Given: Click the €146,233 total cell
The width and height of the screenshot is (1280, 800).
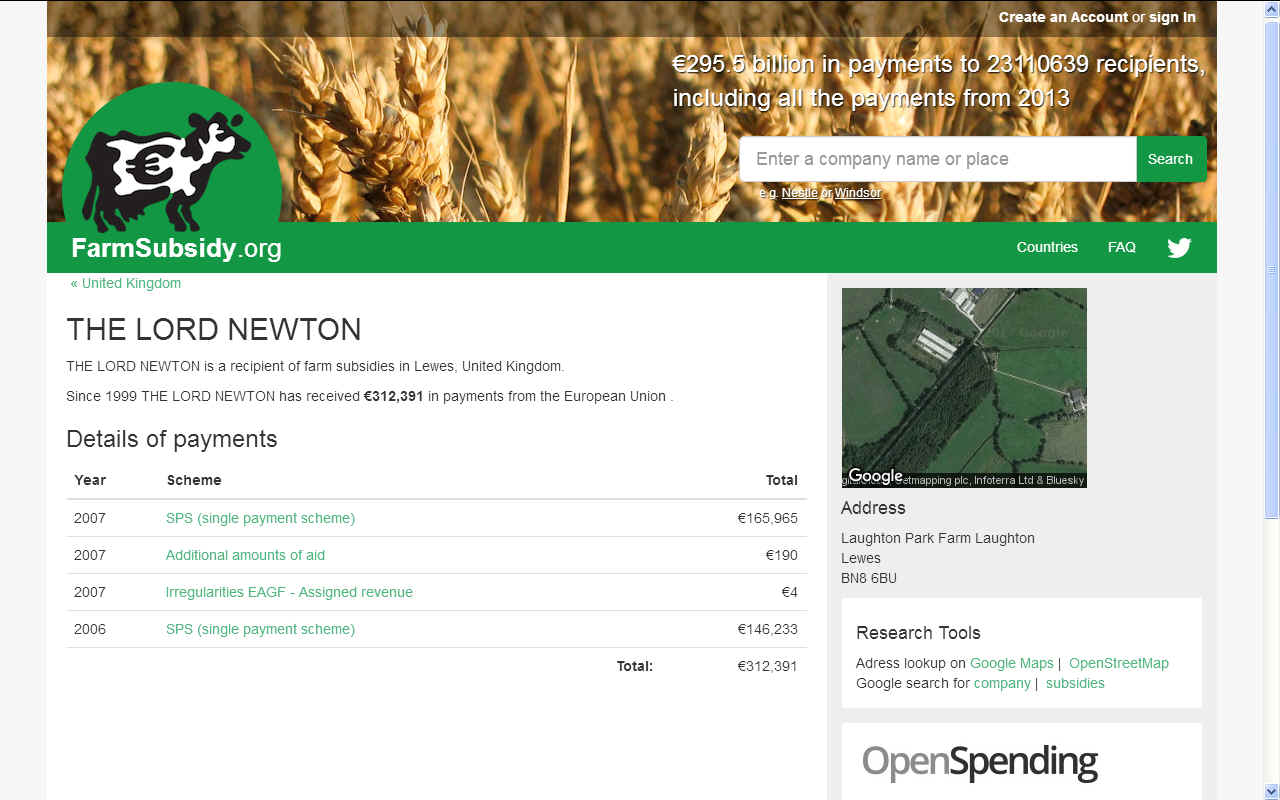Looking at the screenshot, I should pos(767,629).
